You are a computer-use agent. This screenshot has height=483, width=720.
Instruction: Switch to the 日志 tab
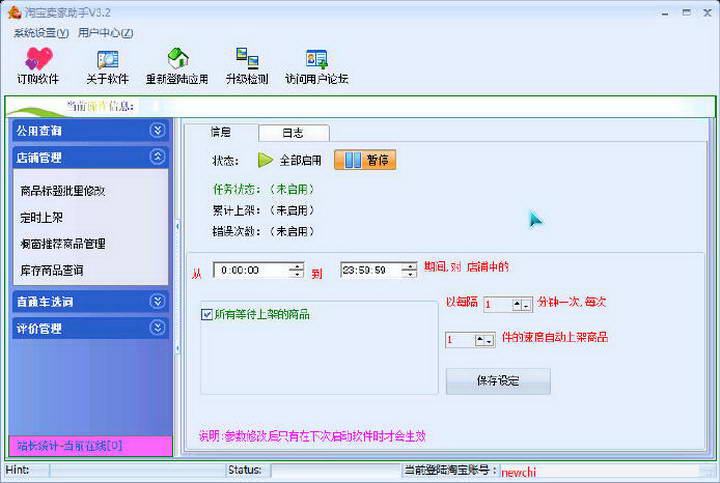pos(293,133)
